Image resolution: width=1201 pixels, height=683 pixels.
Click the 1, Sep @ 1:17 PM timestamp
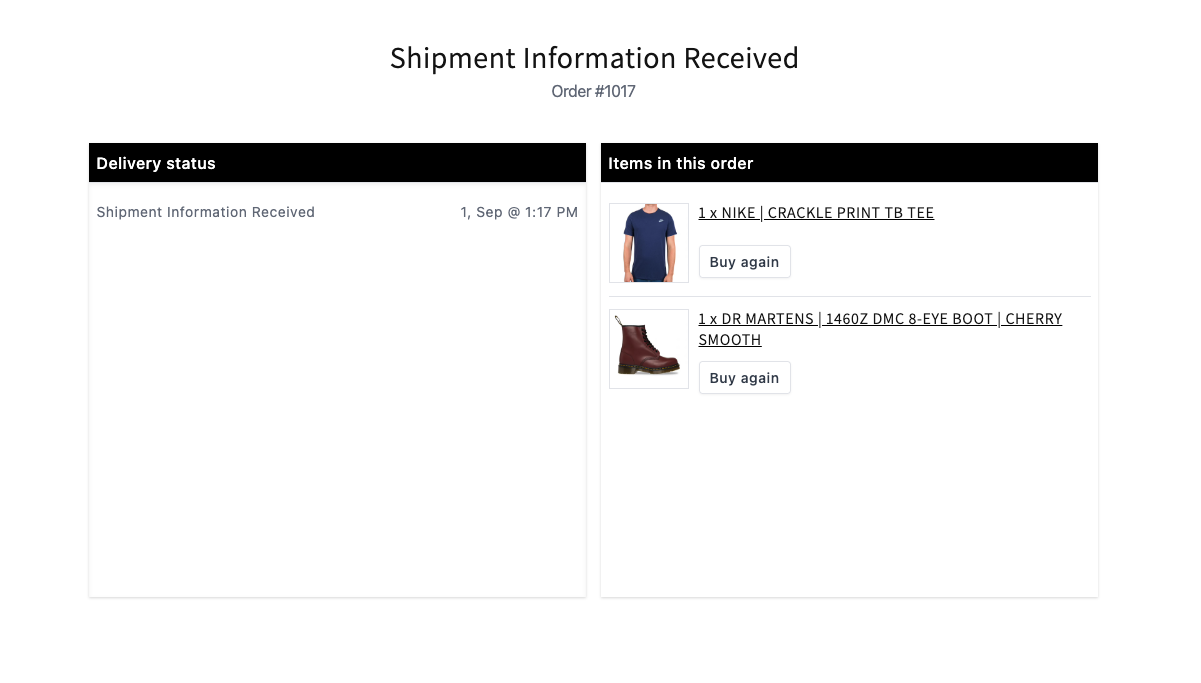pos(519,212)
